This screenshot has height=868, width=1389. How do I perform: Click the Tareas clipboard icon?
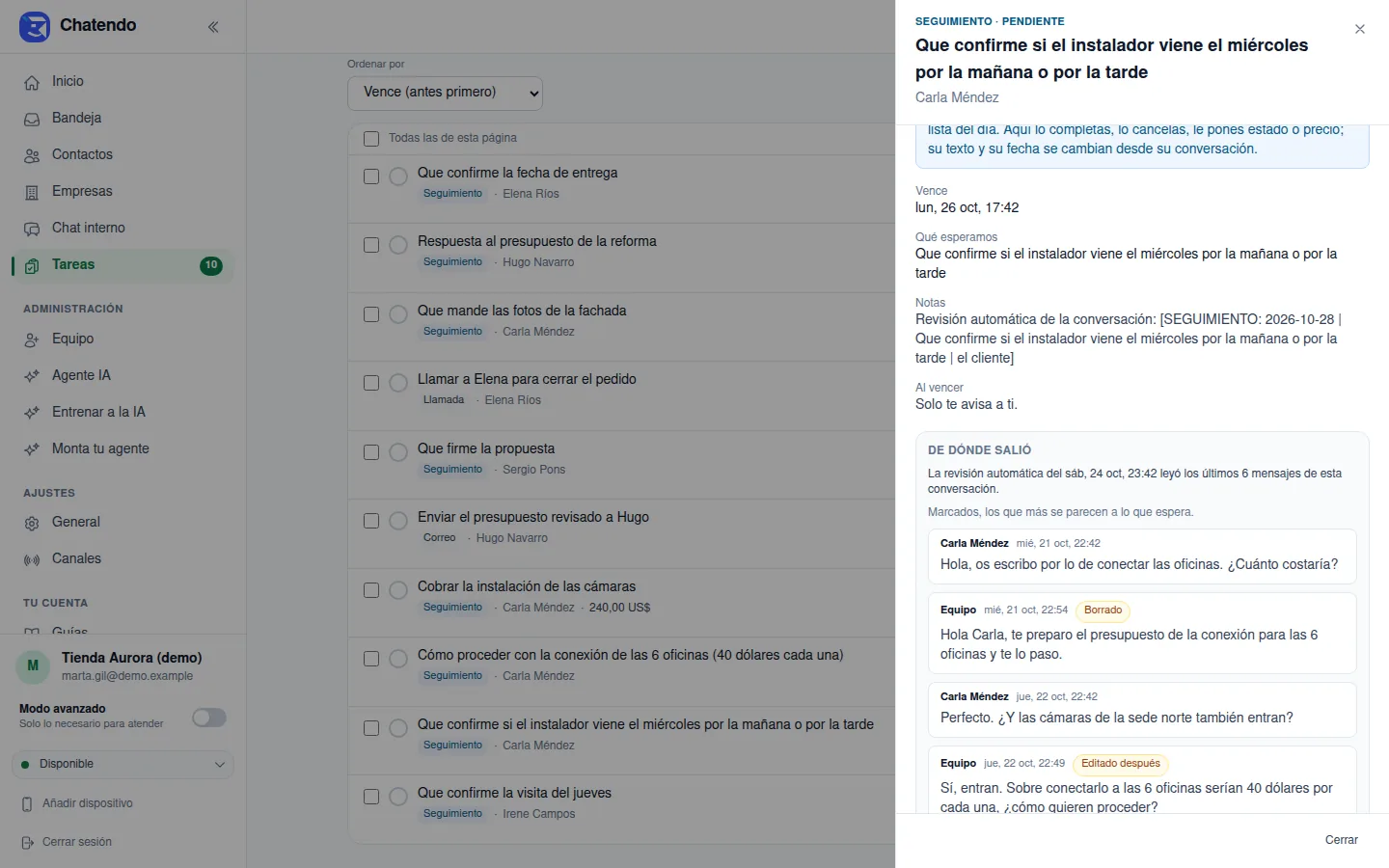click(32, 265)
